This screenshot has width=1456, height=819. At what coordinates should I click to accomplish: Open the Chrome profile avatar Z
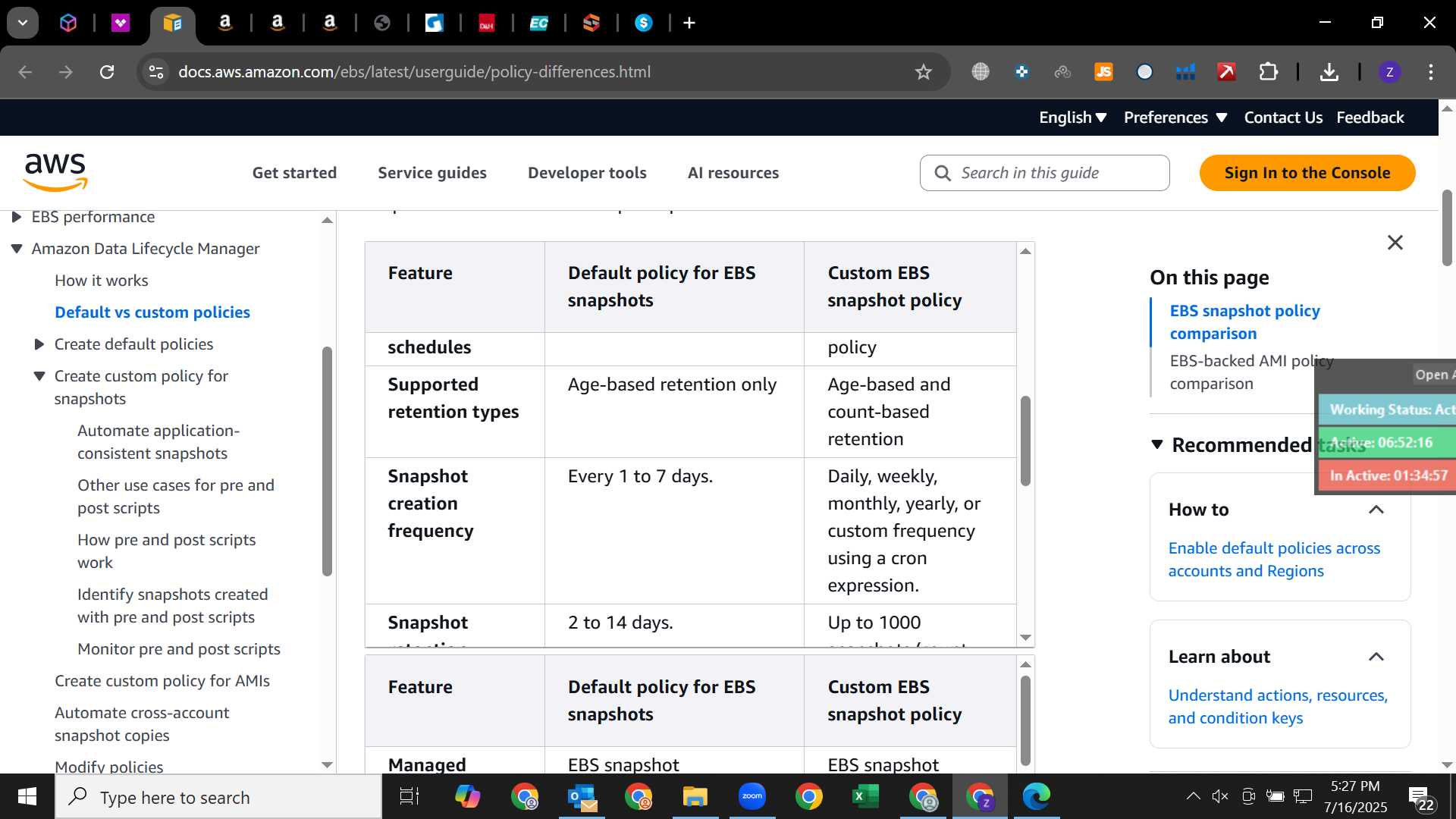pyautogui.click(x=1389, y=72)
